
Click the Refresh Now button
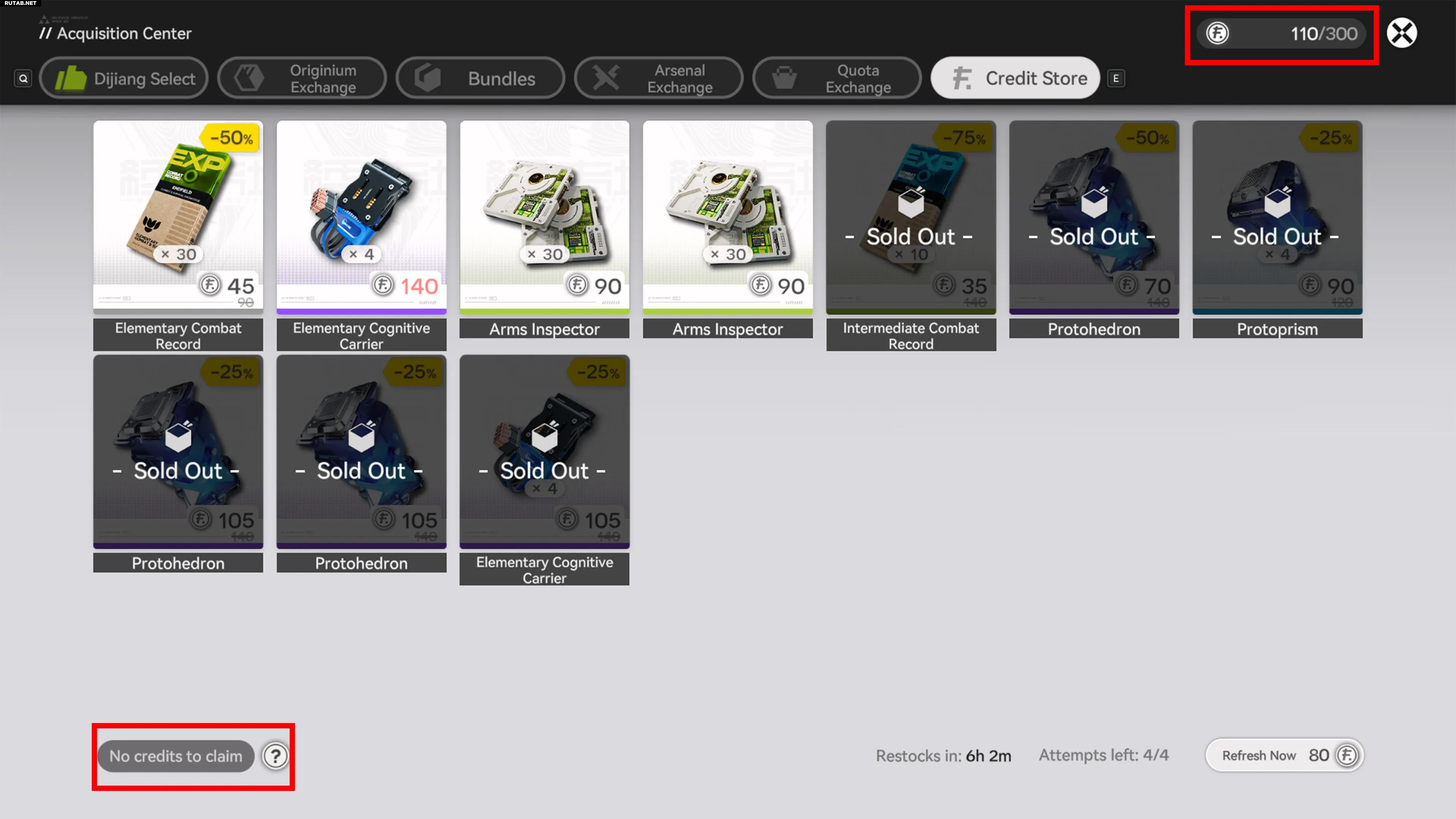click(x=1284, y=755)
